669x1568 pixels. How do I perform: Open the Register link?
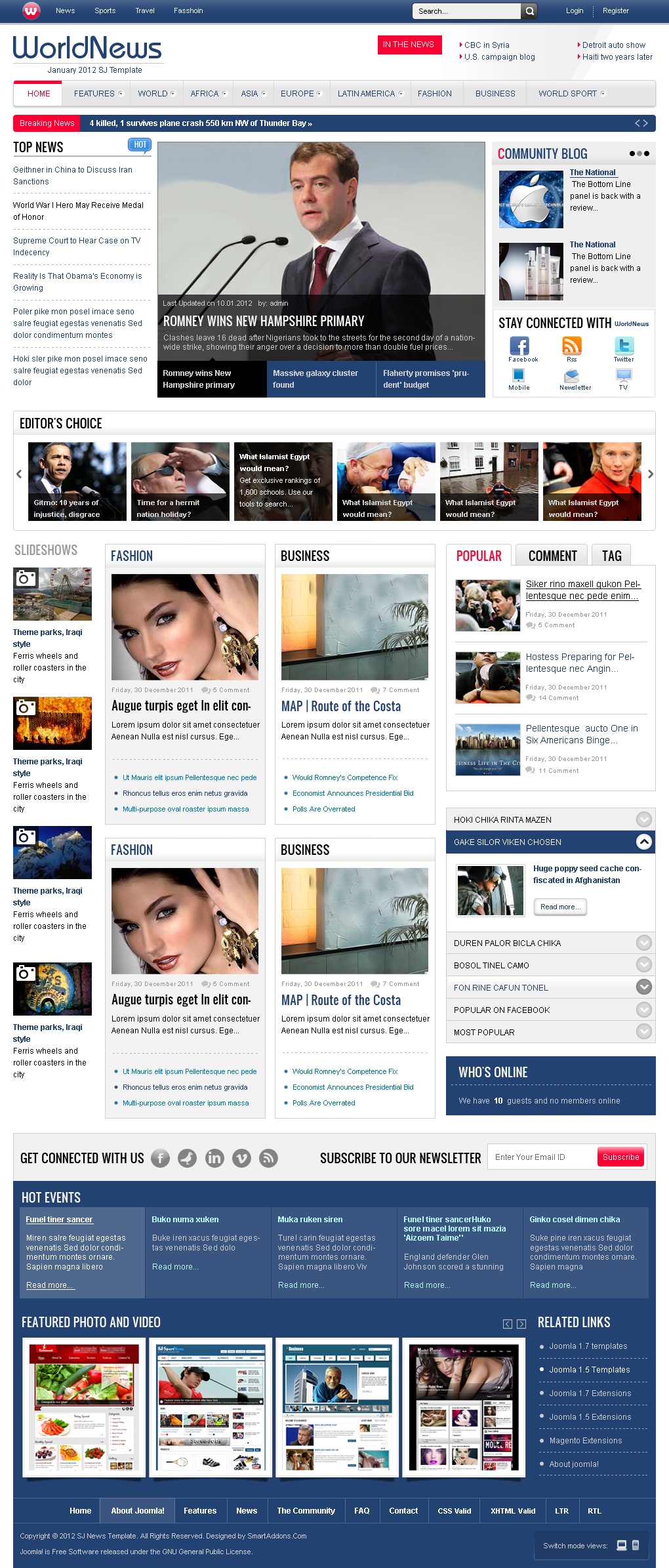pyautogui.click(x=615, y=10)
